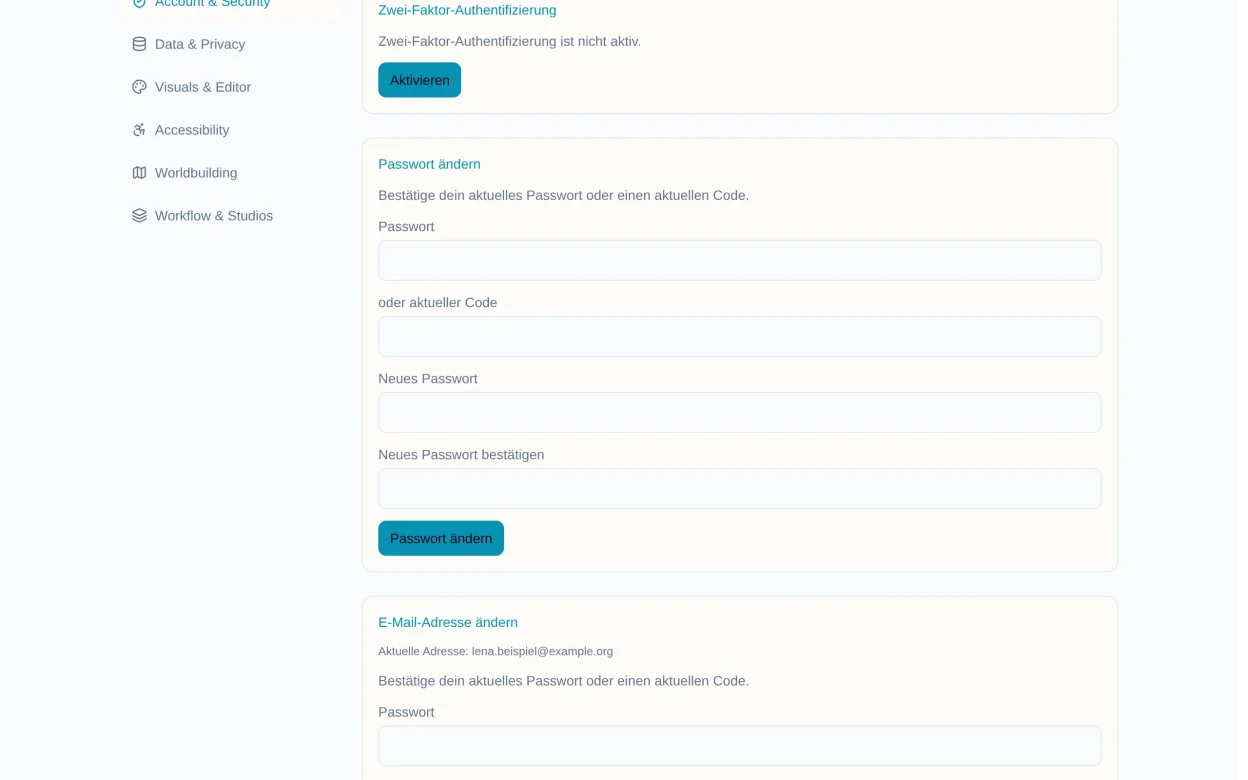
Task: Click the layers icon beside Workflow & Studios
Action: click(x=139, y=216)
